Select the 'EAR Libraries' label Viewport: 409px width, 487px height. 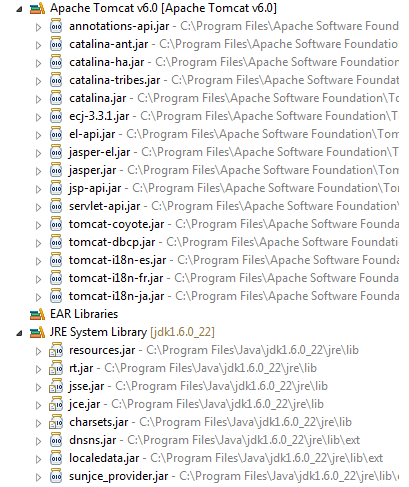pos(84,314)
